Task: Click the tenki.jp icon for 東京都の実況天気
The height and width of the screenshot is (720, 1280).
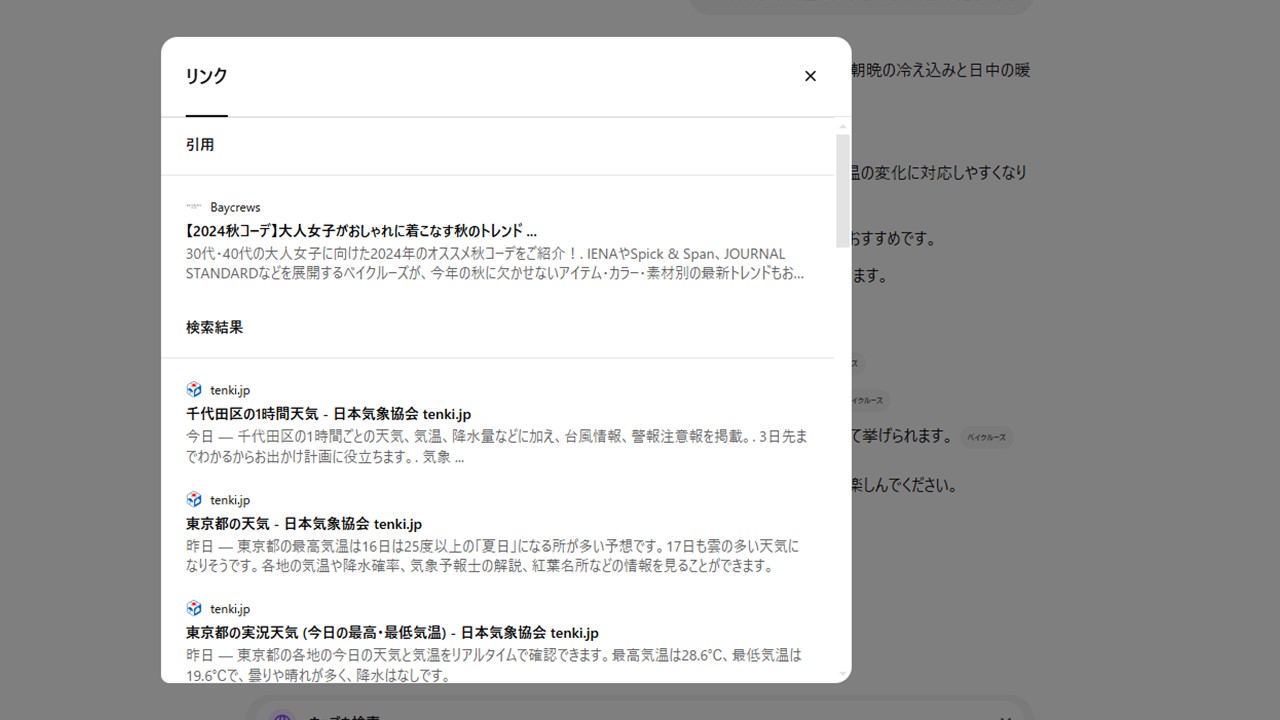Action: click(x=194, y=608)
